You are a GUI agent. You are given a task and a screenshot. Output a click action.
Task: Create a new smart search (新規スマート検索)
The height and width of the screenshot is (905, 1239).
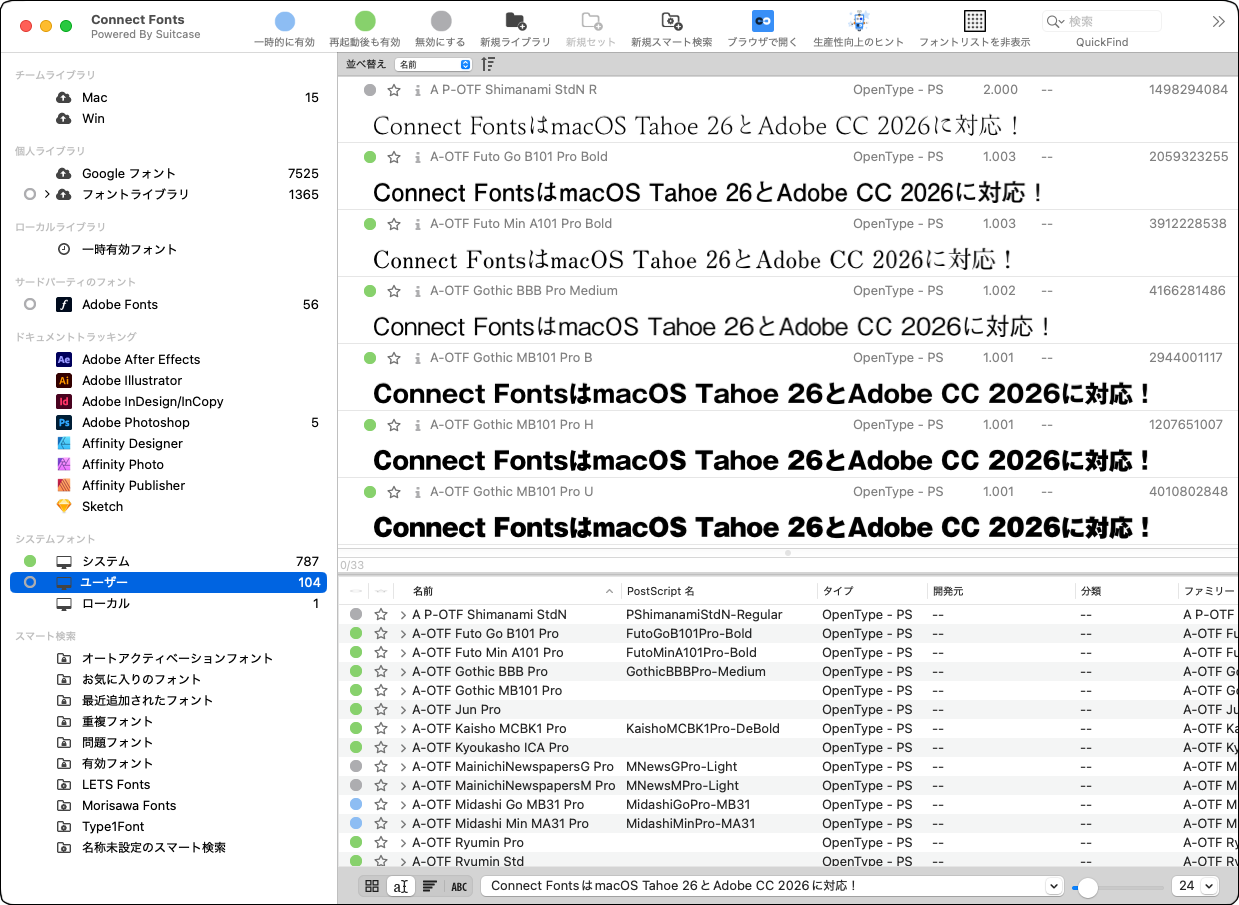672,29
